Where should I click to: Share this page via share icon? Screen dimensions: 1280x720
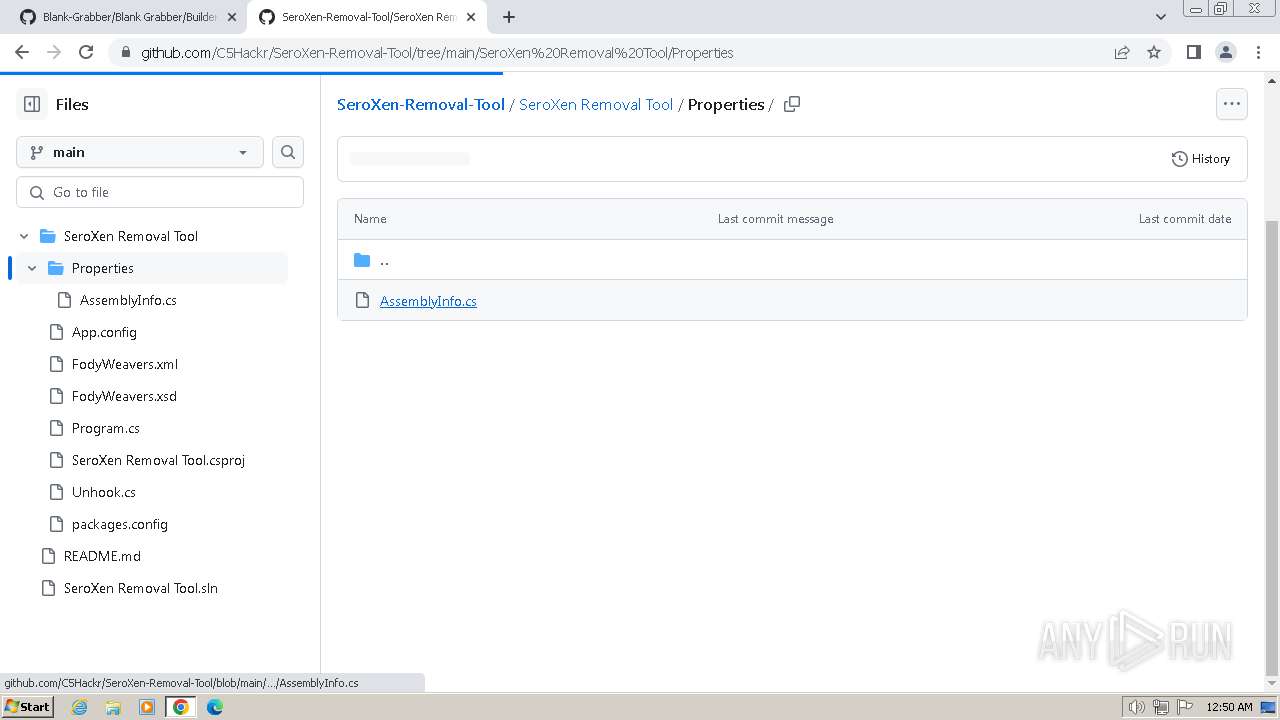click(x=1122, y=52)
